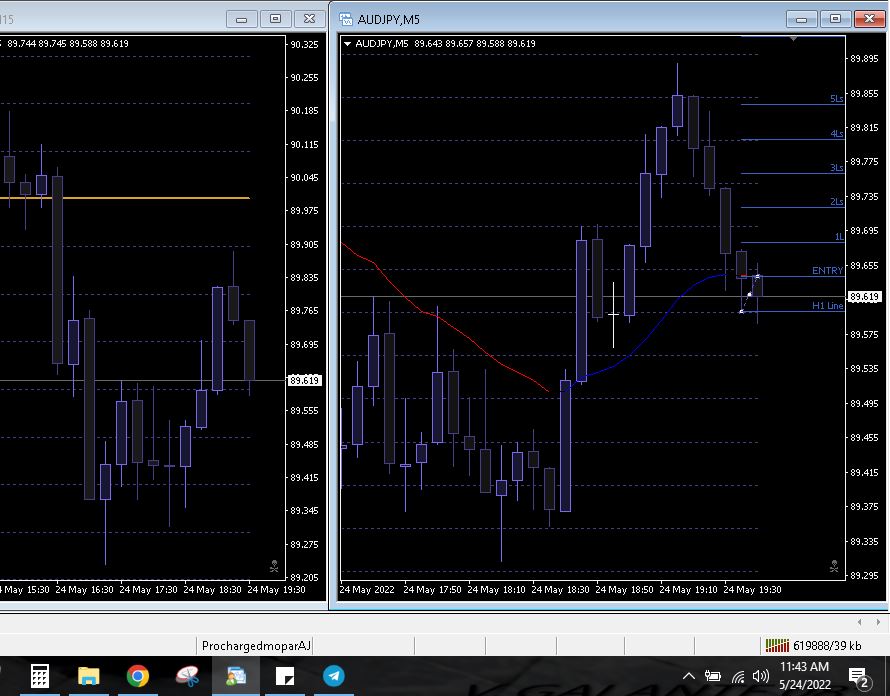Click the connection status bars indicator
890x696 pixels.
776,646
